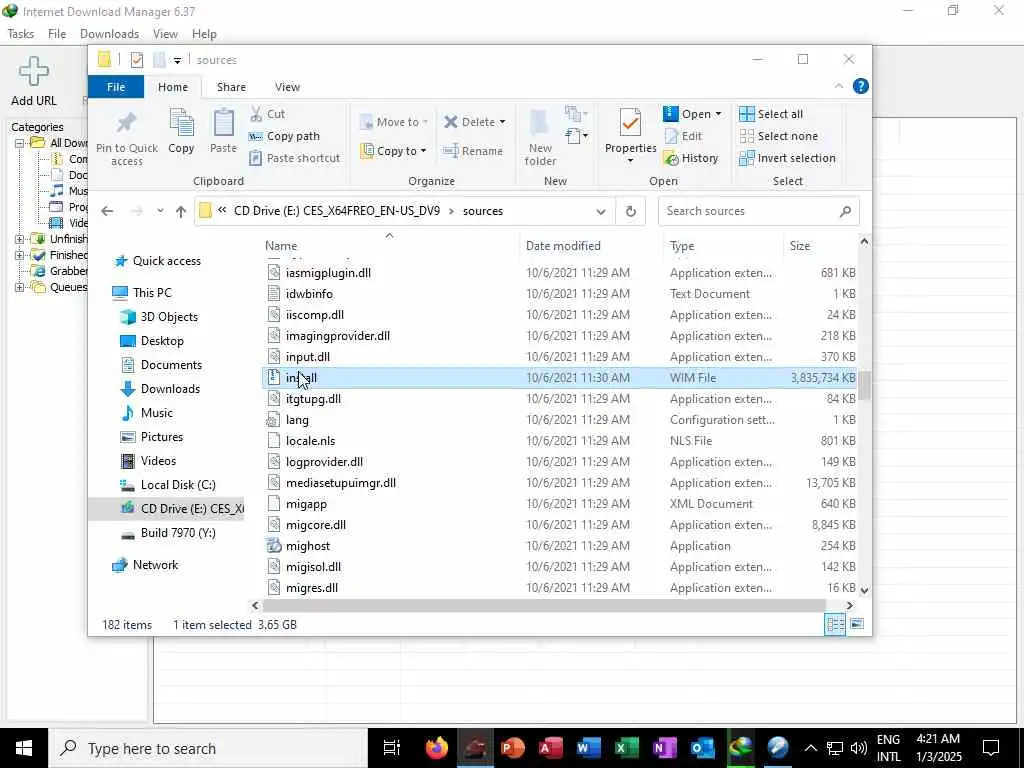The width and height of the screenshot is (1024, 768).
Task: Open Explorer Help question mark icon
Action: [x=861, y=86]
